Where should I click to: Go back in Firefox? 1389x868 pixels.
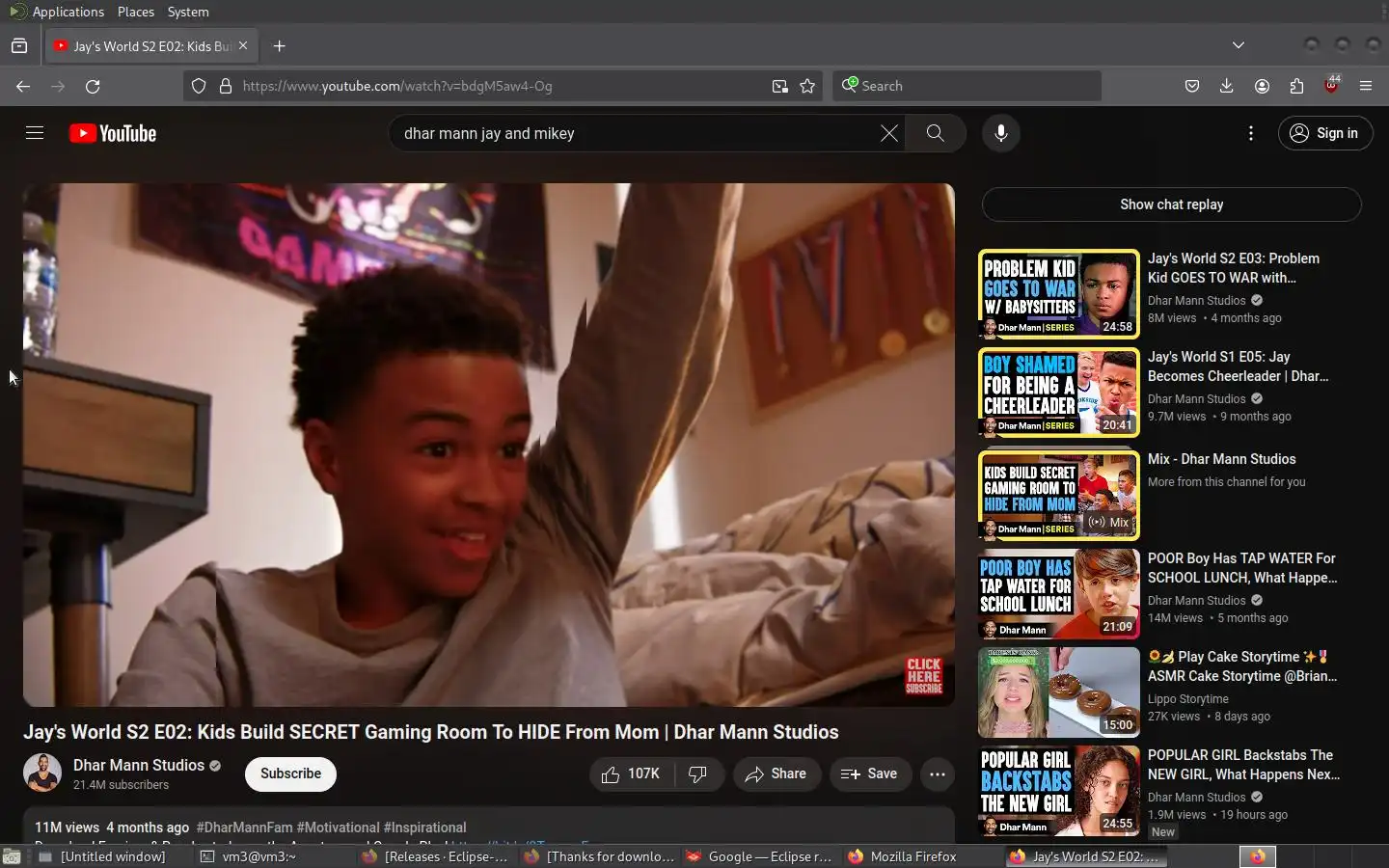23,86
